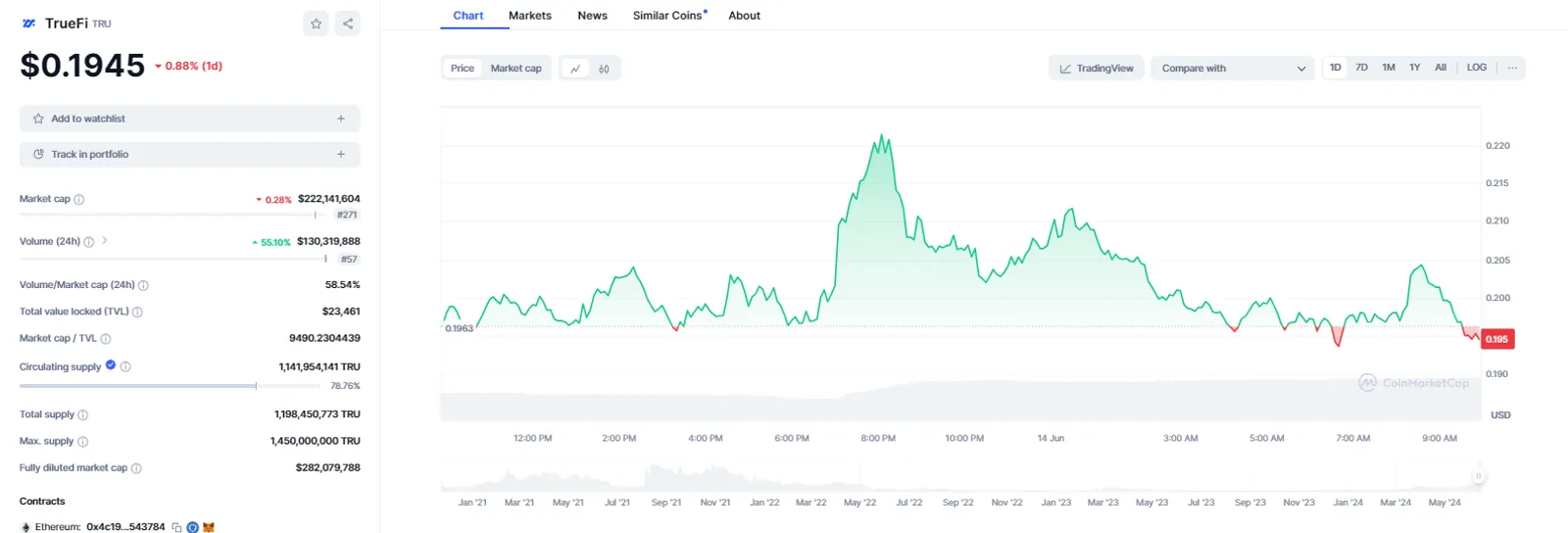1568x533 pixels.
Task: Click the 58.54% volume ratio value
Action: tap(343, 285)
